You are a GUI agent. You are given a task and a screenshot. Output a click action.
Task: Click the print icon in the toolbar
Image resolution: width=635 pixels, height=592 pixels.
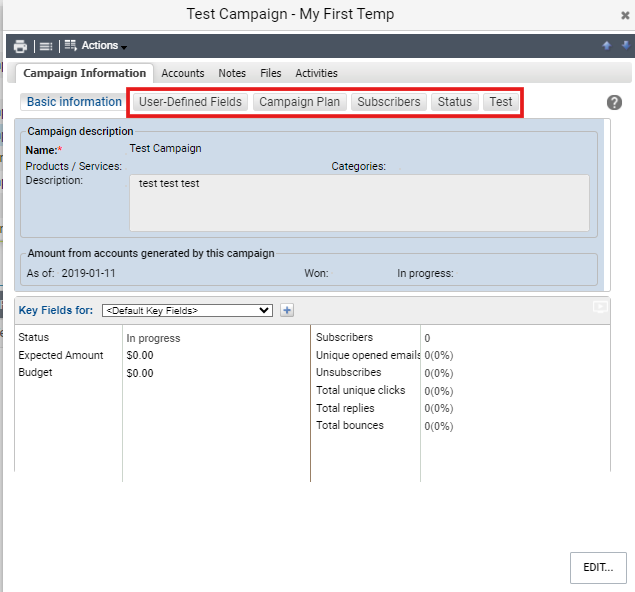[20, 46]
